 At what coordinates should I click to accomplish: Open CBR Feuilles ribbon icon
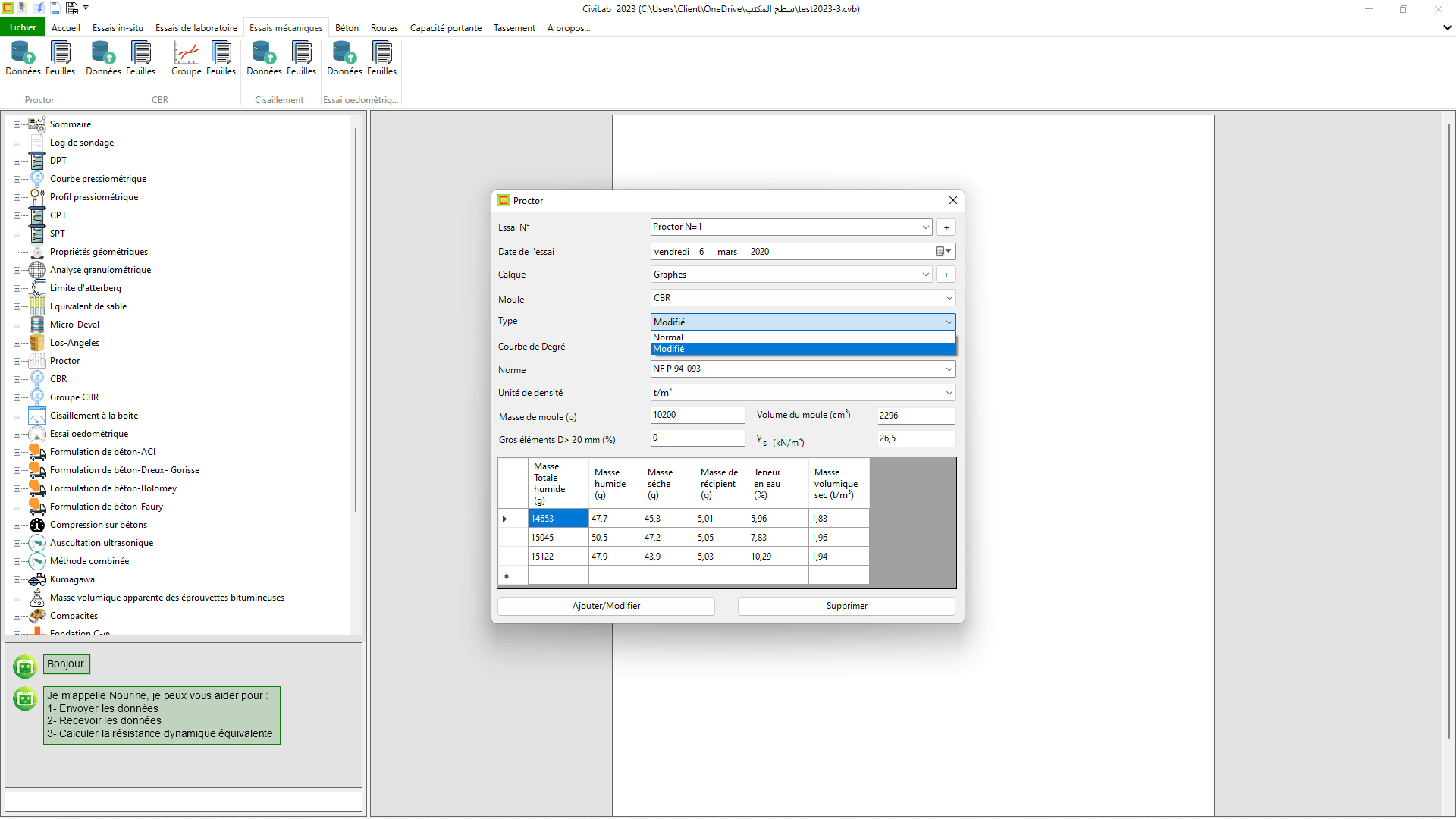140,58
